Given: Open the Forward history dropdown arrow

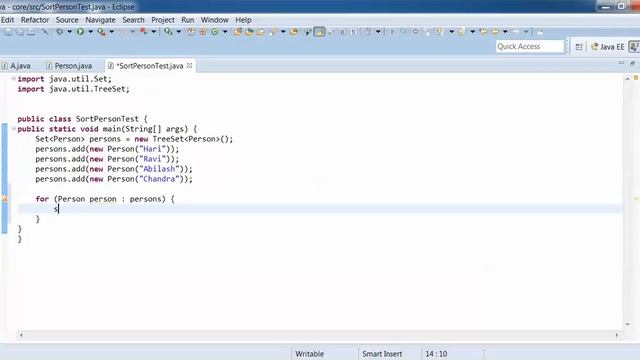Looking at the screenshot, I should [526, 31].
